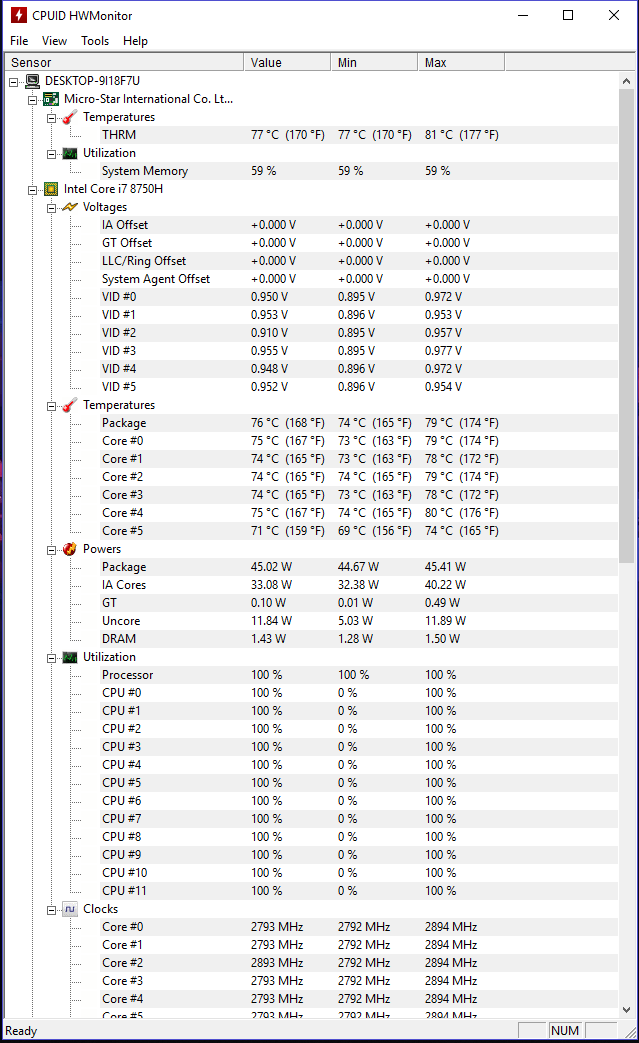Viewport: 639px width, 1043px height.
Task: Collapse the CPU Temperatures node above Package
Action: point(51,406)
